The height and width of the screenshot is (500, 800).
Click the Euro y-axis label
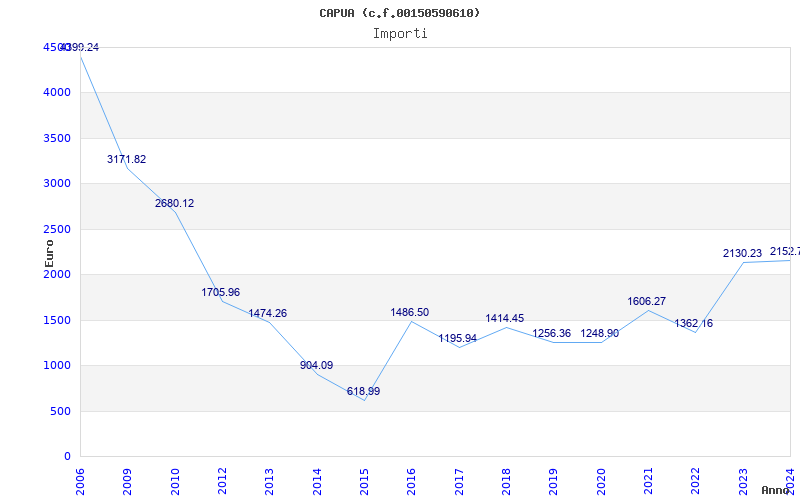pyautogui.click(x=49, y=253)
